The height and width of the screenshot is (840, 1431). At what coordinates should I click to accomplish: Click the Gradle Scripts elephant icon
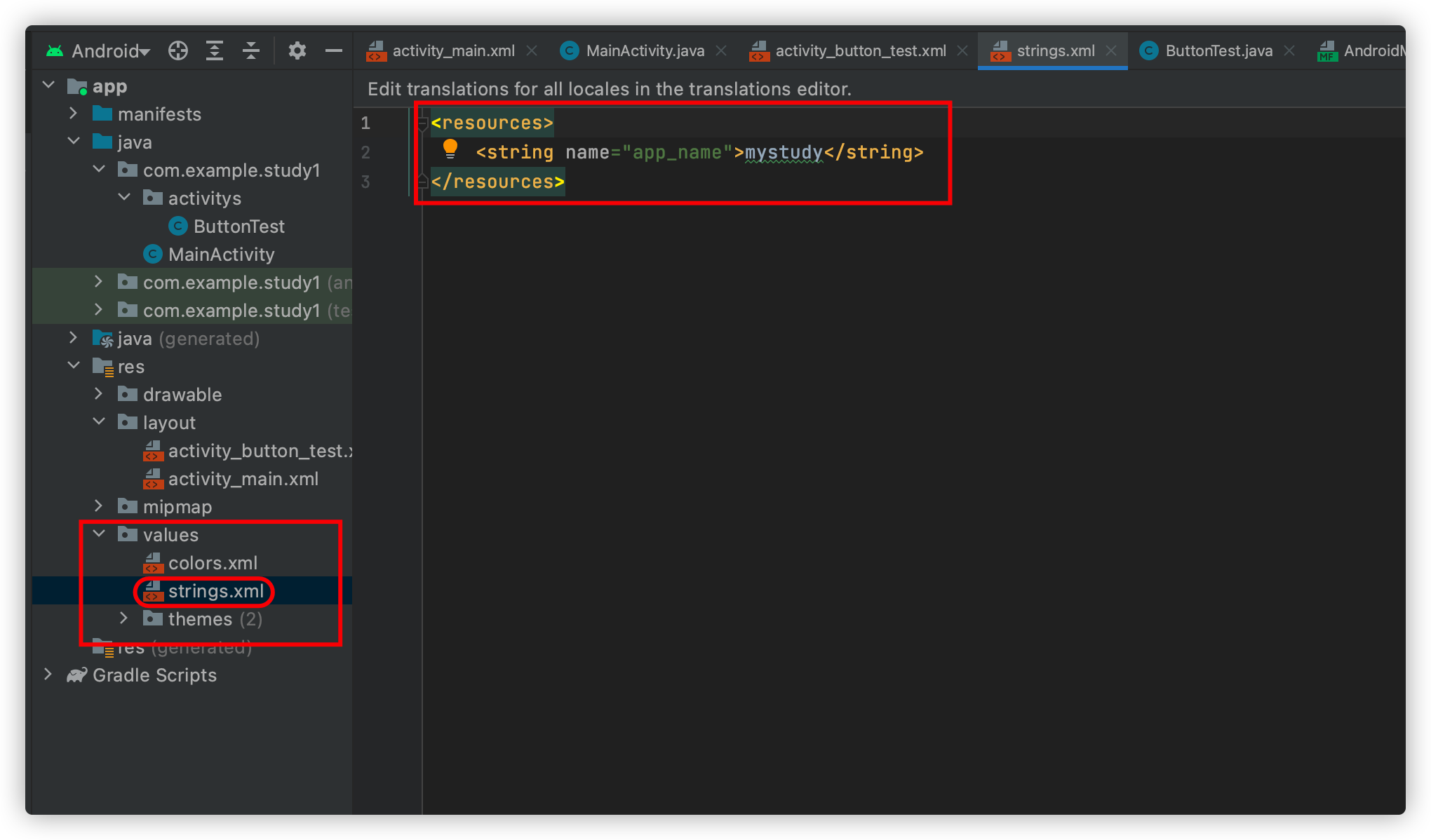77,675
